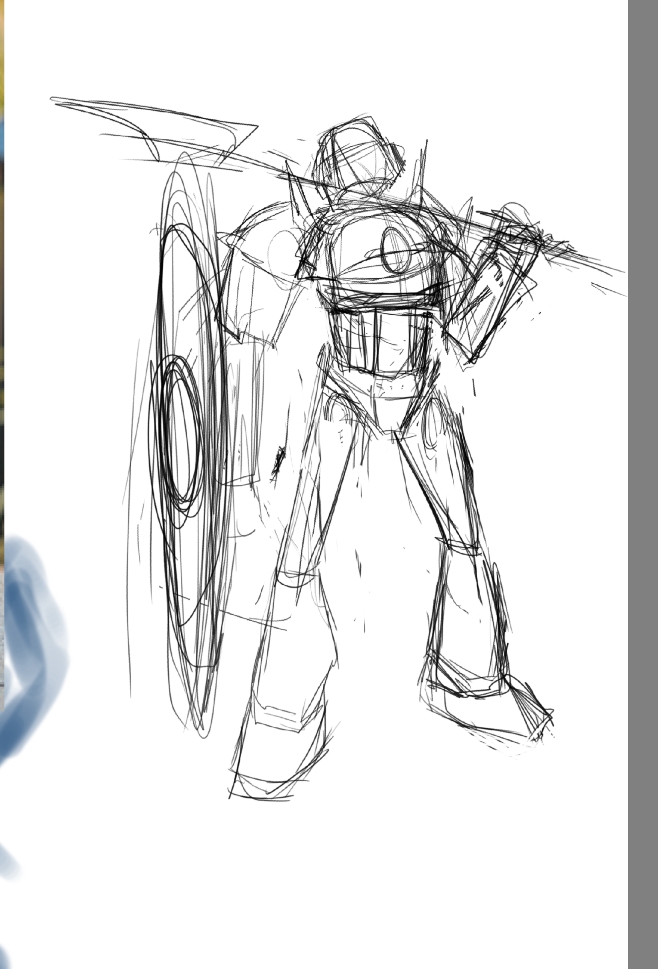Click the inner oval of the round shield
The width and height of the screenshot is (658, 969).
(x=178, y=432)
